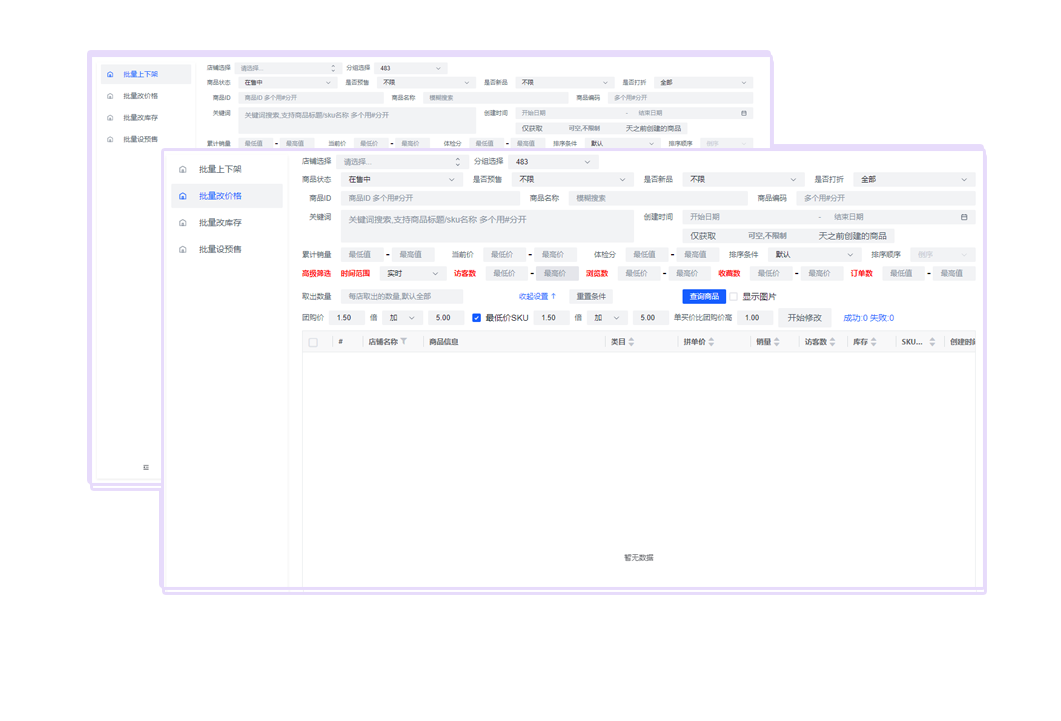The height and width of the screenshot is (721, 1061).
Task: Open 是否预售 dropdown in front window
Action: point(572,180)
